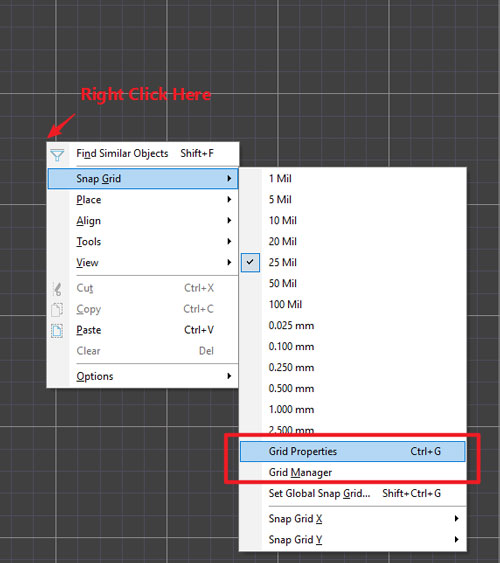Select Paste from the context menu

(143, 330)
